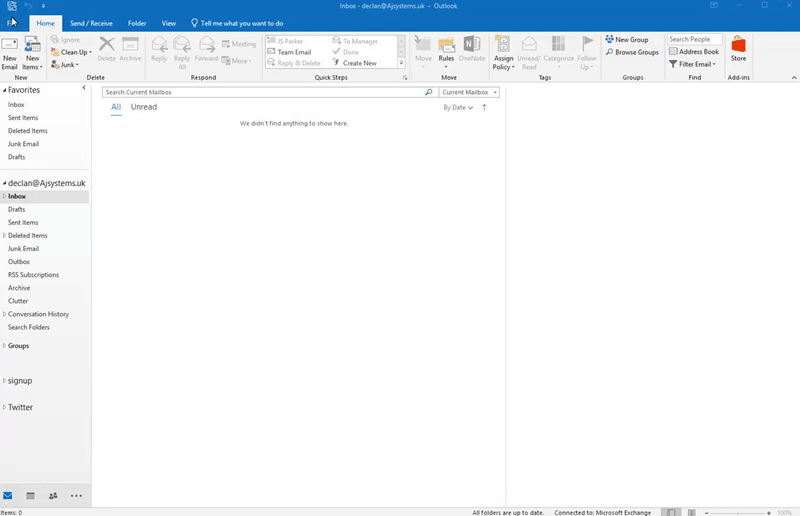Run the Team Email quick step

pyautogui.click(x=294, y=52)
